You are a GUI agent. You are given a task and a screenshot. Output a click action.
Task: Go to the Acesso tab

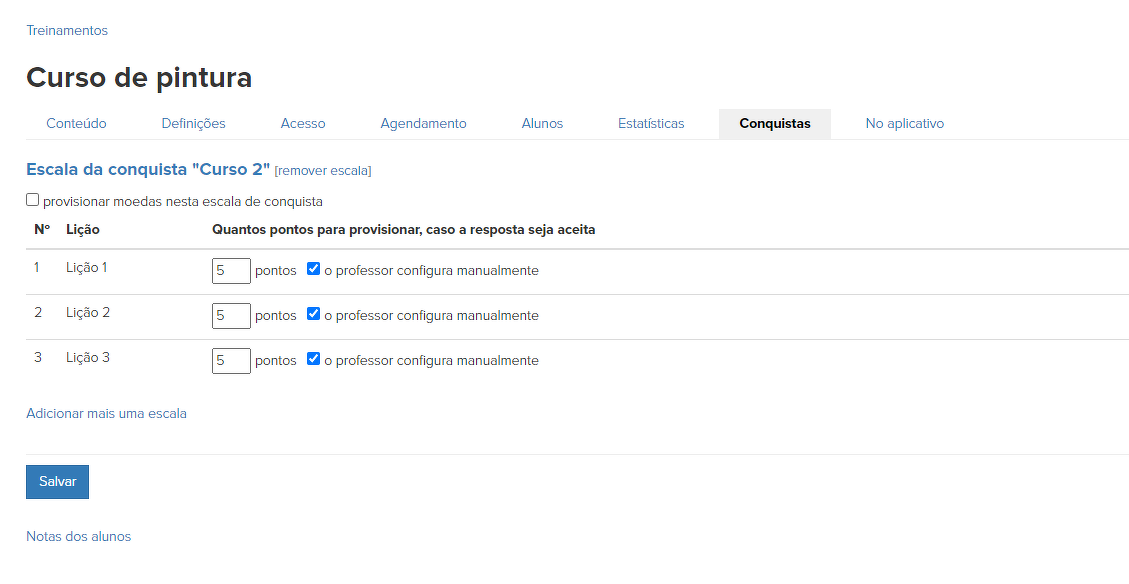point(303,123)
